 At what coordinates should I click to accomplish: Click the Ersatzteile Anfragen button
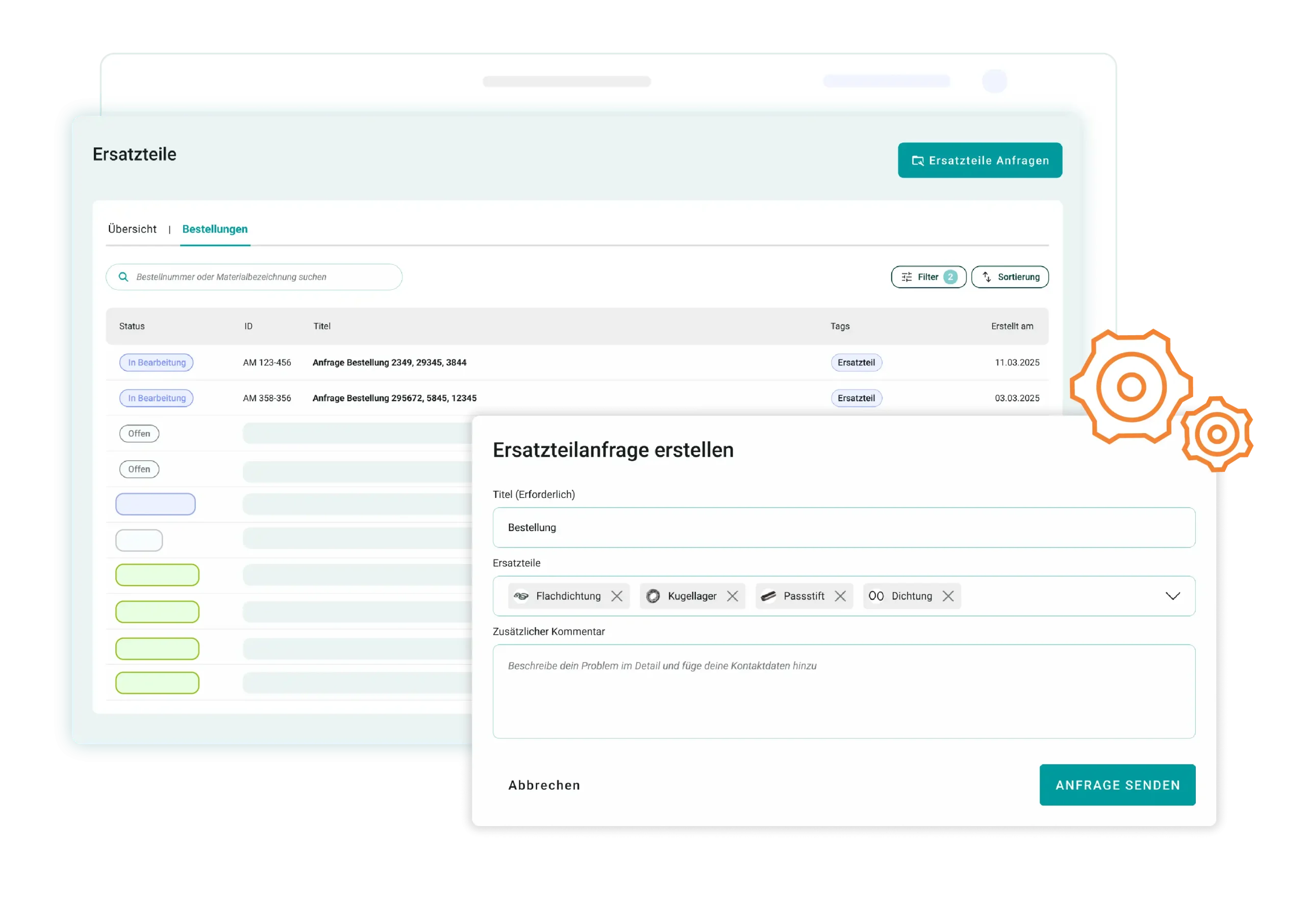979,160
